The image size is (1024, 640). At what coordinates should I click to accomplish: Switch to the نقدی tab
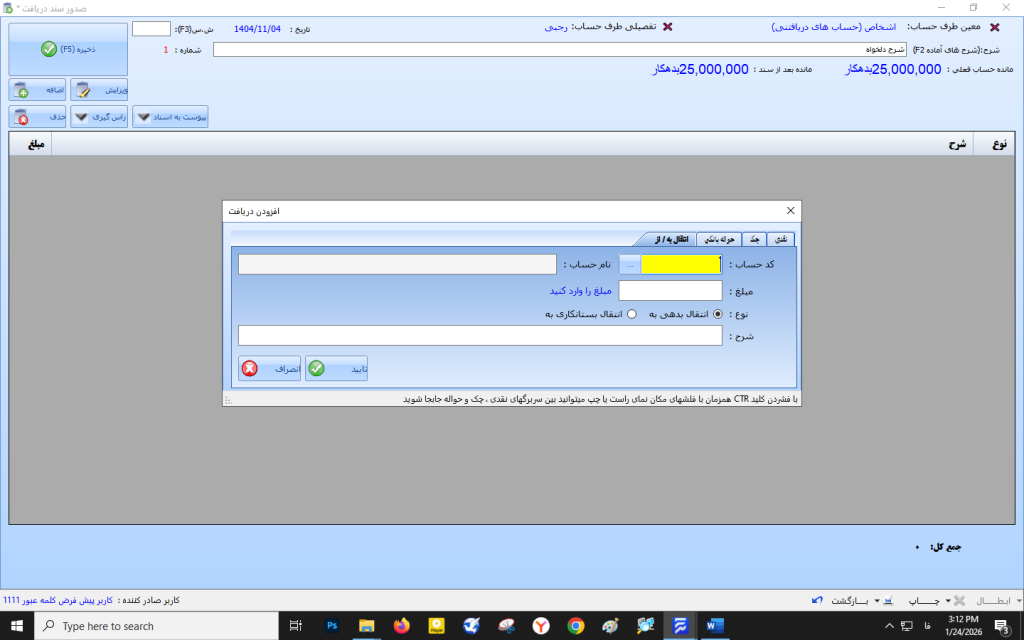782,239
